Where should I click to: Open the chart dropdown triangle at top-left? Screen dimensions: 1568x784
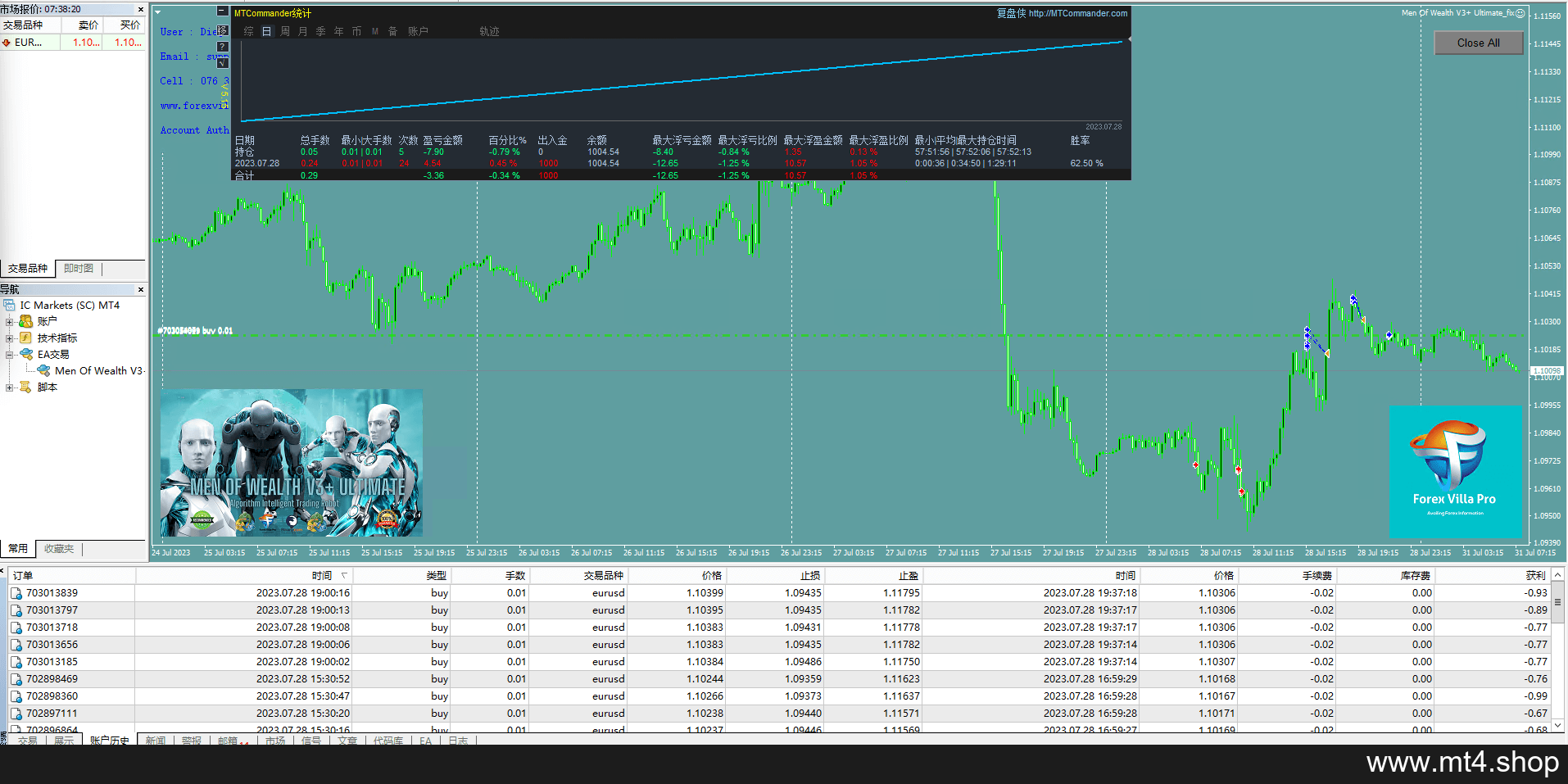[157, 12]
